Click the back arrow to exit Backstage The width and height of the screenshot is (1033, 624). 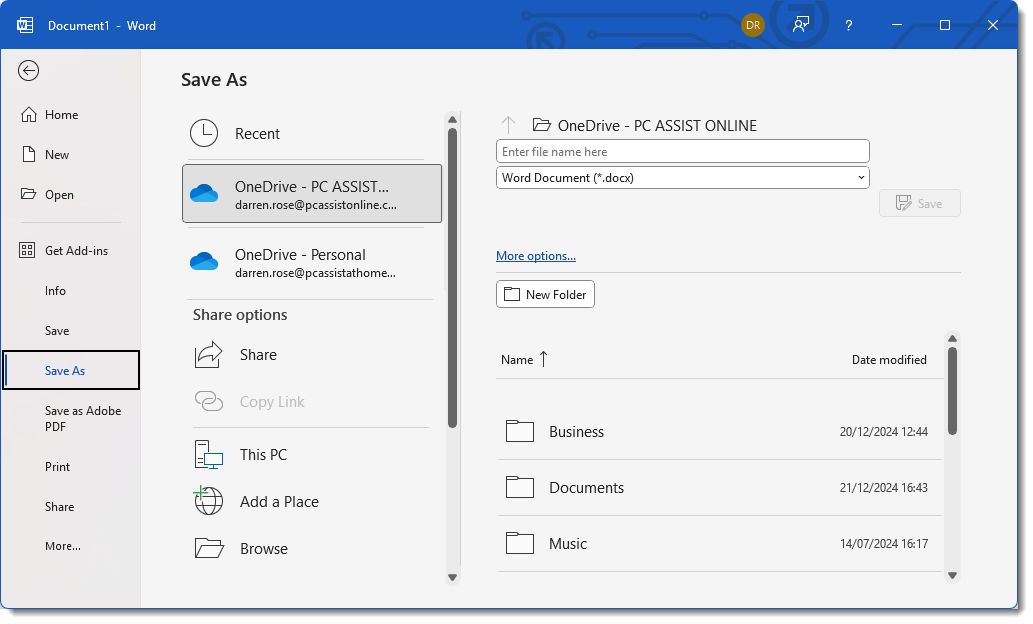coord(29,70)
